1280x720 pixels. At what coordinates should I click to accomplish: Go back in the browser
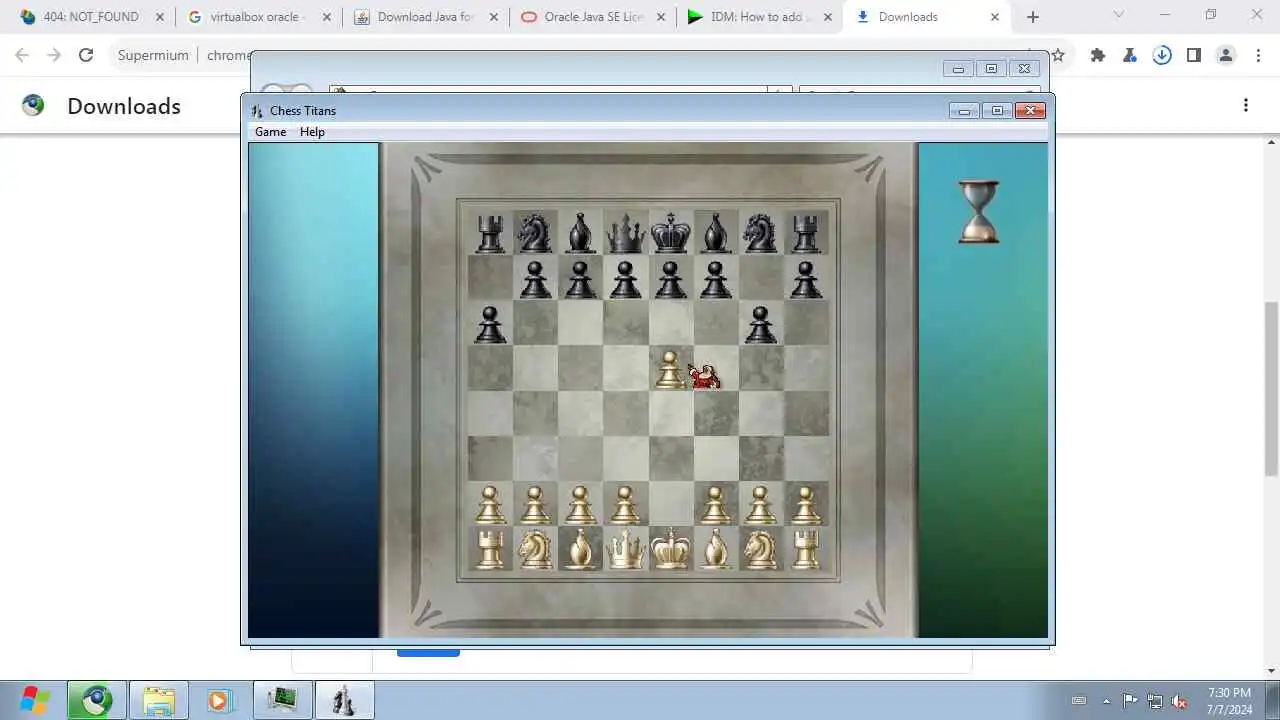pyautogui.click(x=22, y=55)
